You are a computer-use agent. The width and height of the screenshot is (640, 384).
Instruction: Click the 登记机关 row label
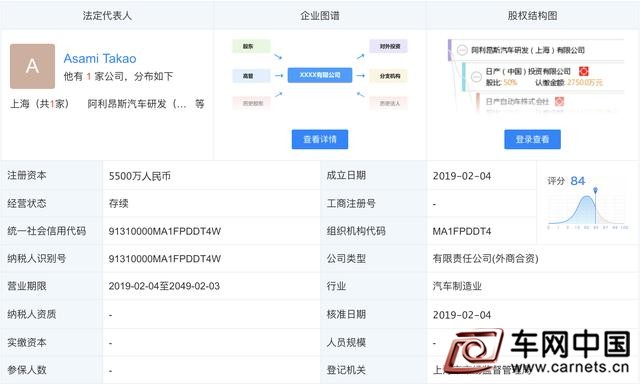[346, 370]
